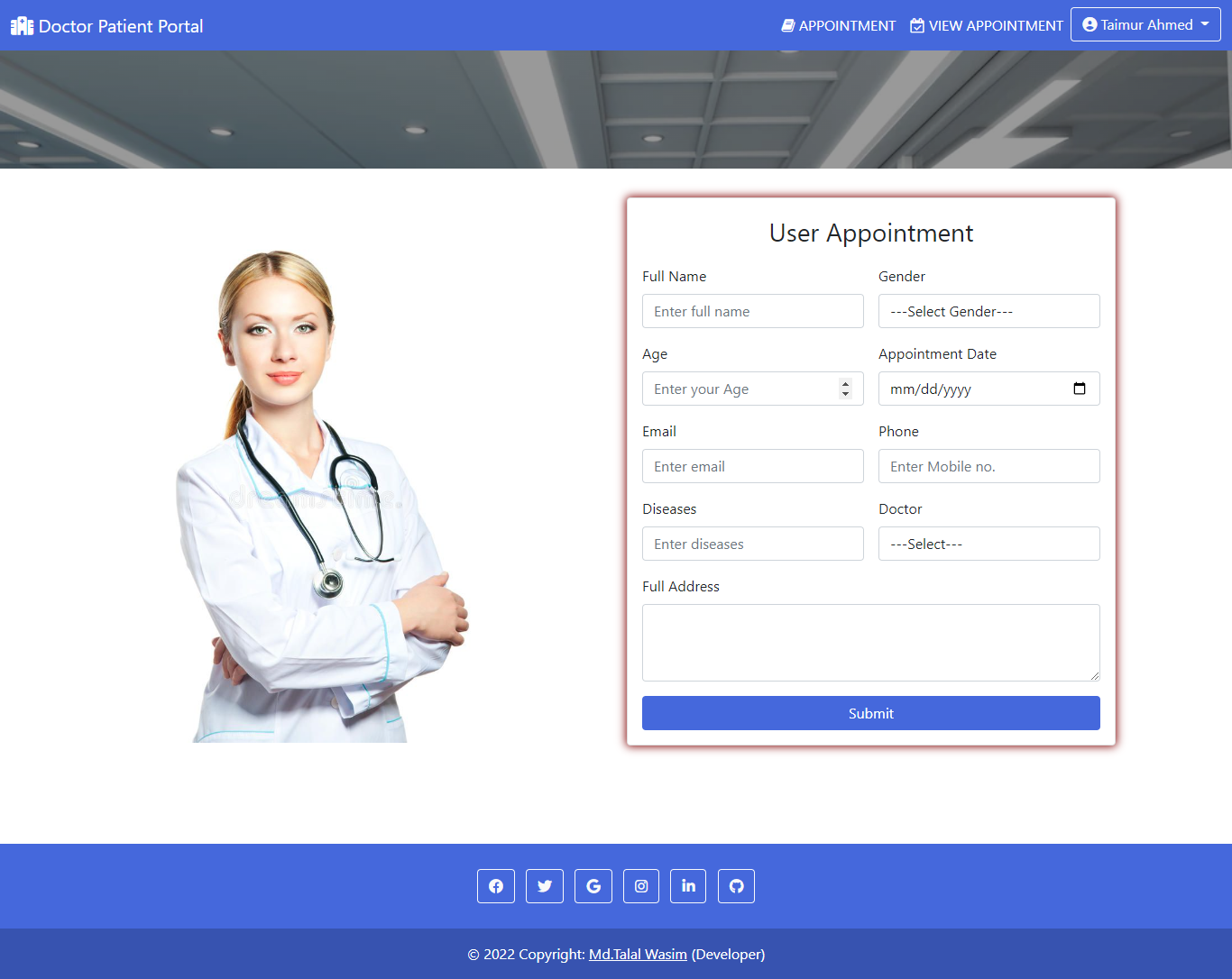Expand the Select Gender dropdown
1232x979 pixels.
pos(989,311)
